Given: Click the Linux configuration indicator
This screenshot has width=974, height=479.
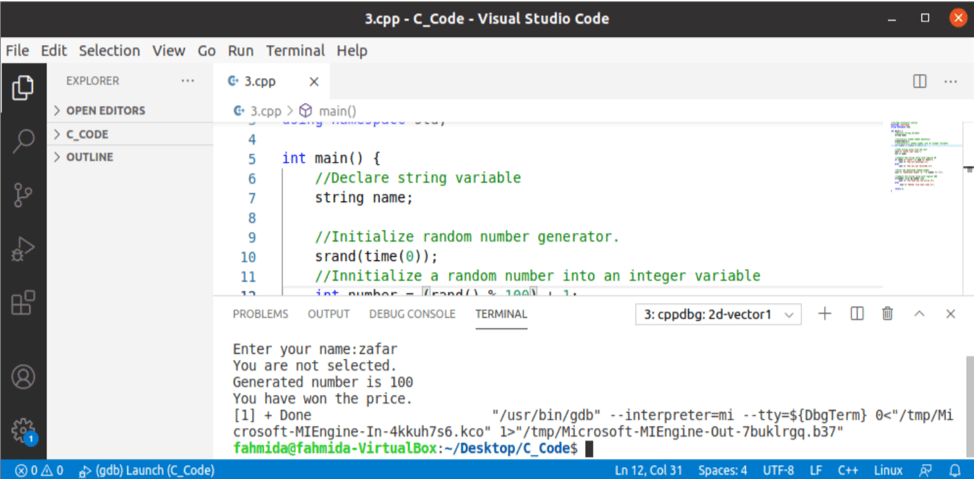Looking at the screenshot, I should coord(888,470).
